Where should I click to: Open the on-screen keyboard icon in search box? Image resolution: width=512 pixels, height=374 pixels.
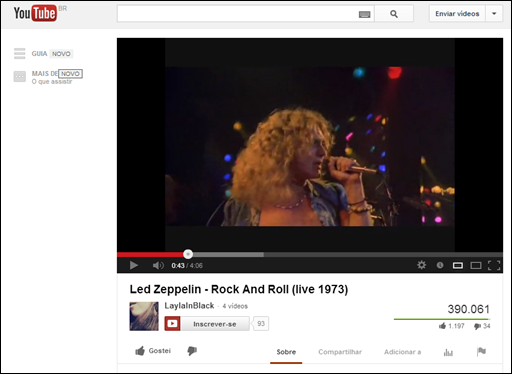pyautogui.click(x=364, y=14)
